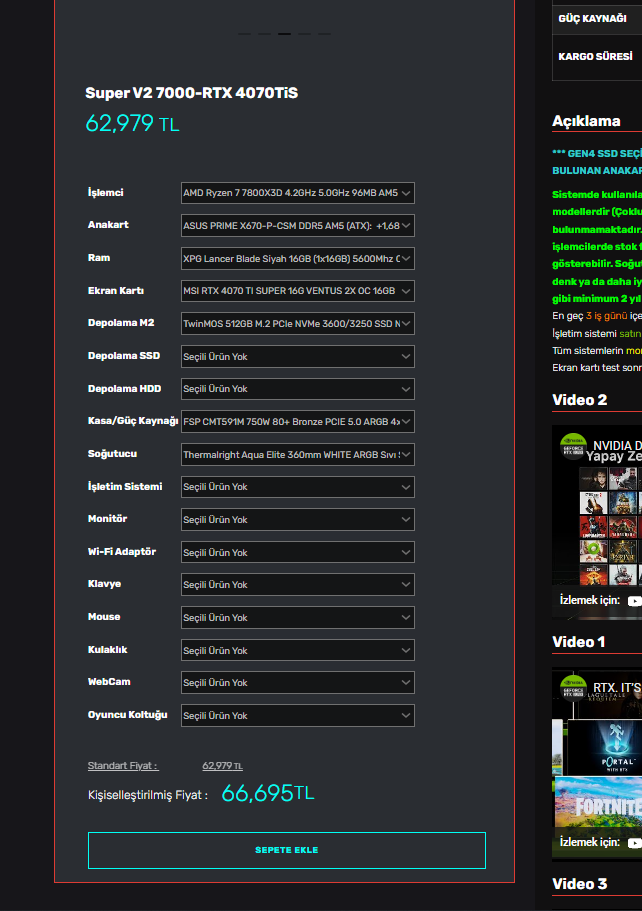642x911 pixels.
Task: Click the Kişiselleştirilmiş Fiyat label
Action: tap(148, 795)
